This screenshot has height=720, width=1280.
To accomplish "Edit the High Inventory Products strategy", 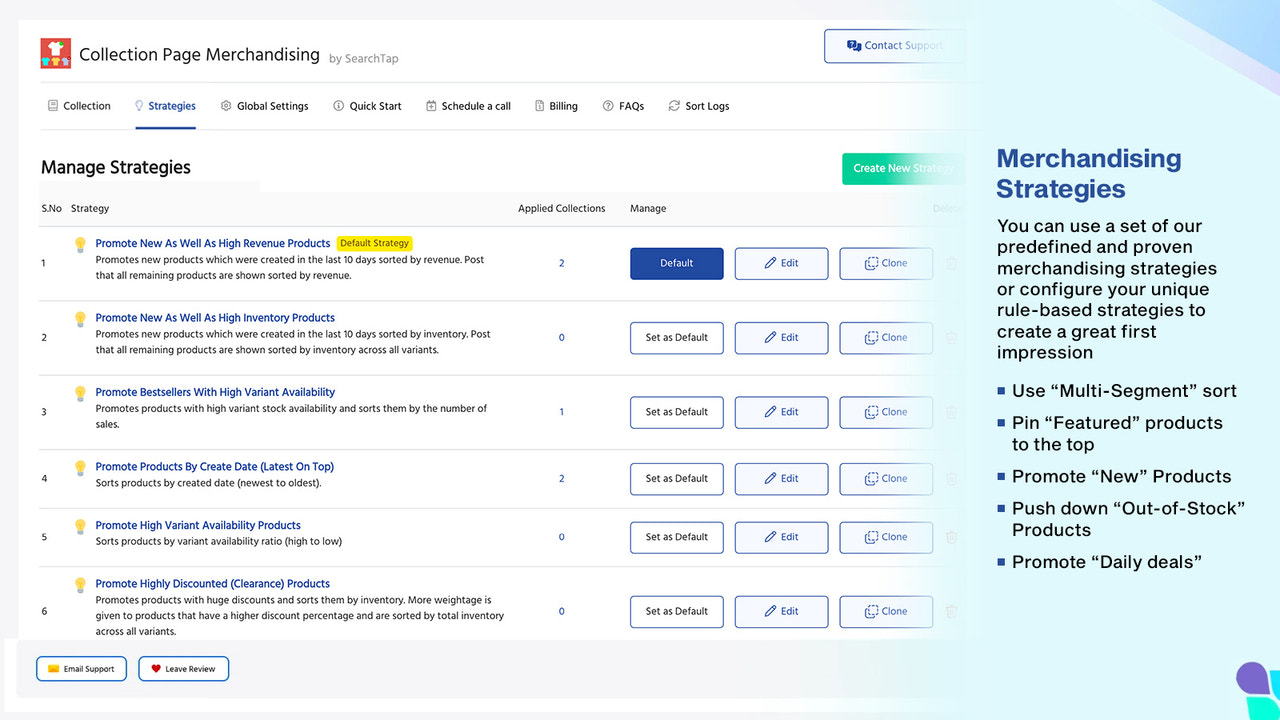I will pos(781,338).
